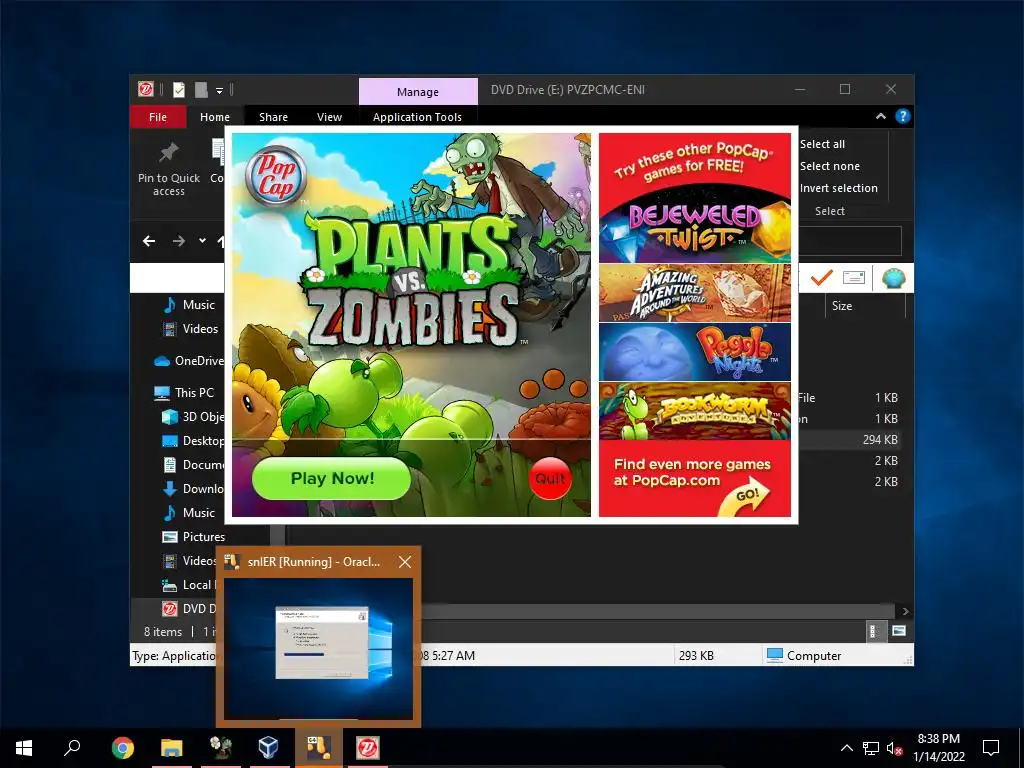
Task: Click the PopCap logo badge
Action: (x=276, y=176)
